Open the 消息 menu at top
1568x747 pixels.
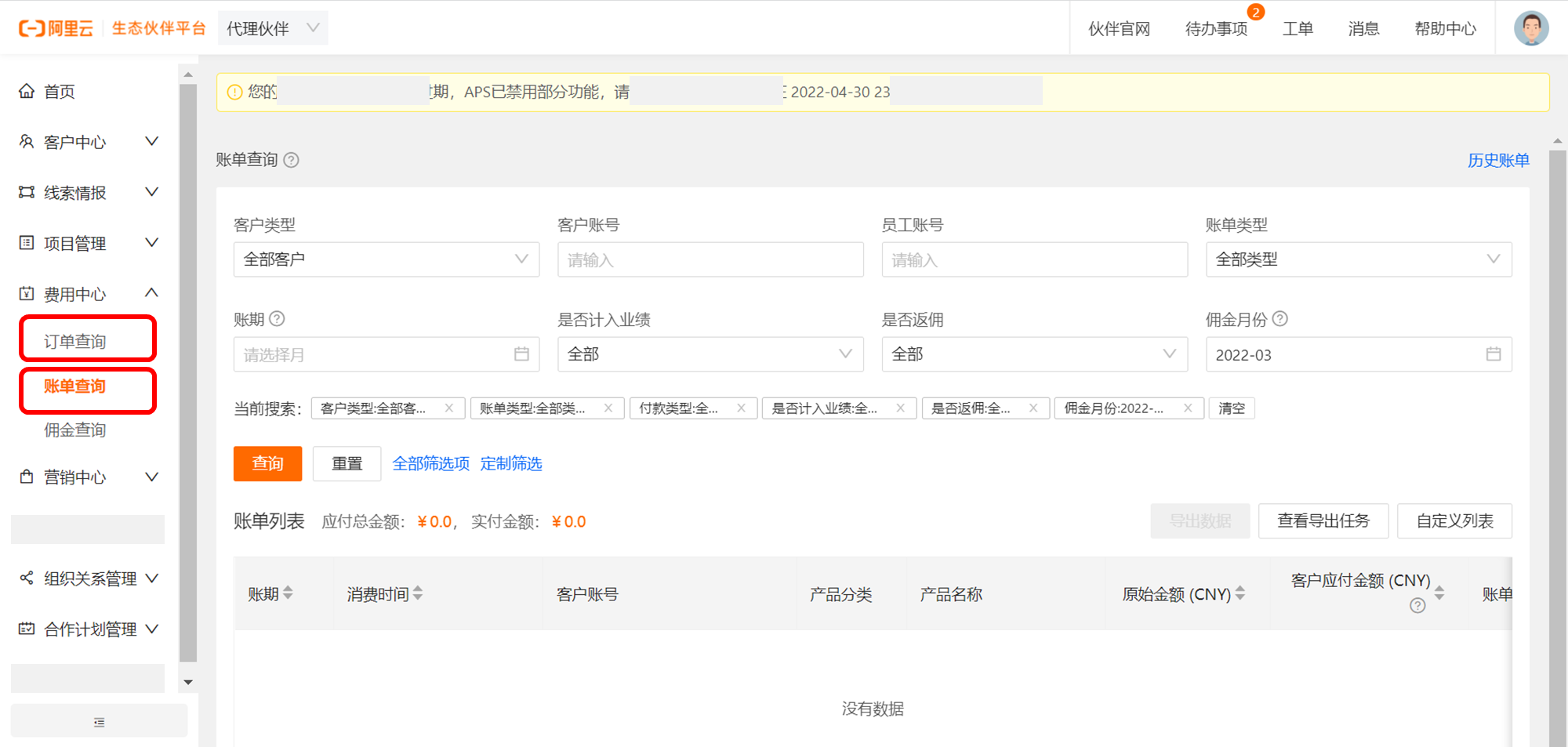click(x=1363, y=27)
